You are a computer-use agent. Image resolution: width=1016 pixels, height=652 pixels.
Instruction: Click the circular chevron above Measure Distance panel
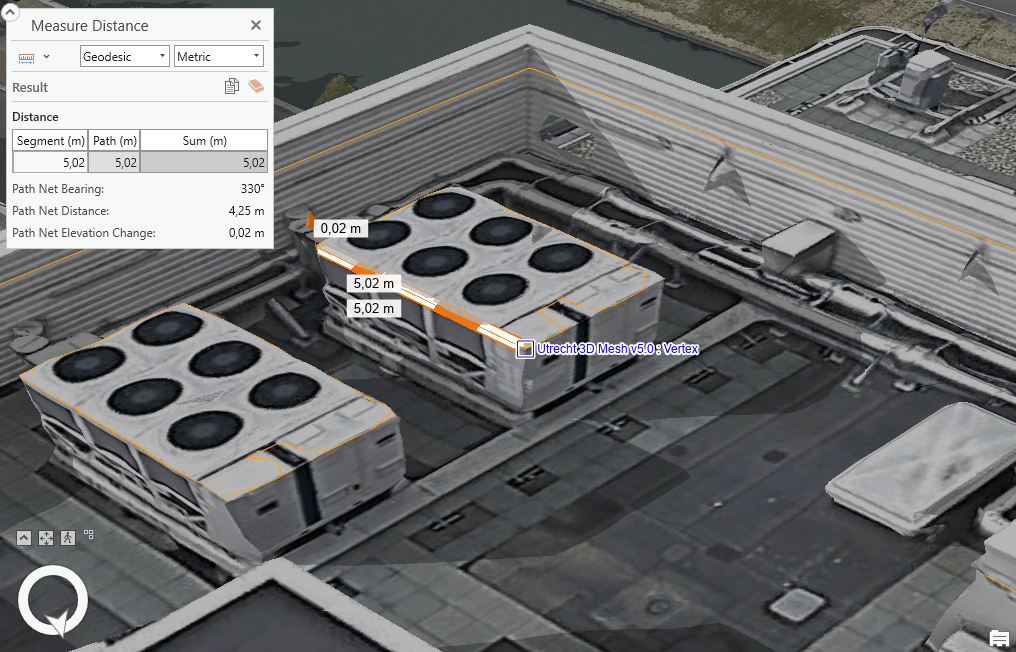12,10
